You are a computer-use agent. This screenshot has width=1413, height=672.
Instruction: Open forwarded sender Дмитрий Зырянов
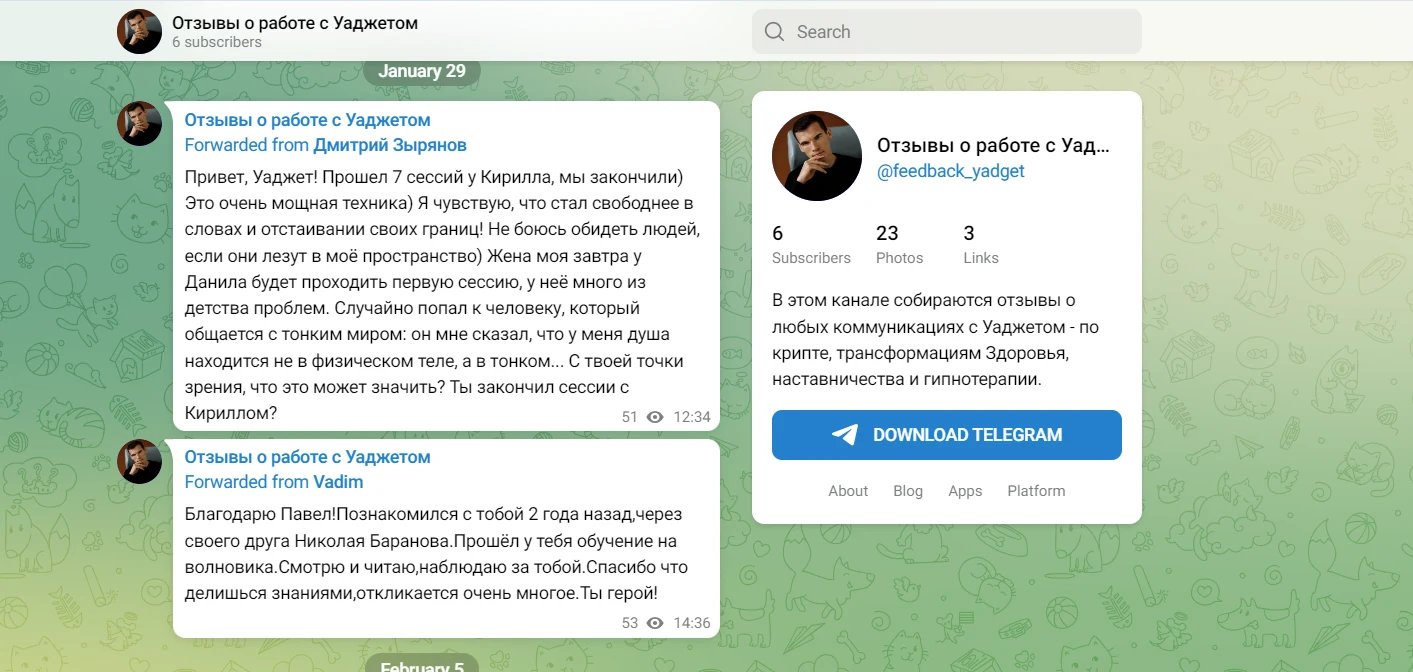390,145
